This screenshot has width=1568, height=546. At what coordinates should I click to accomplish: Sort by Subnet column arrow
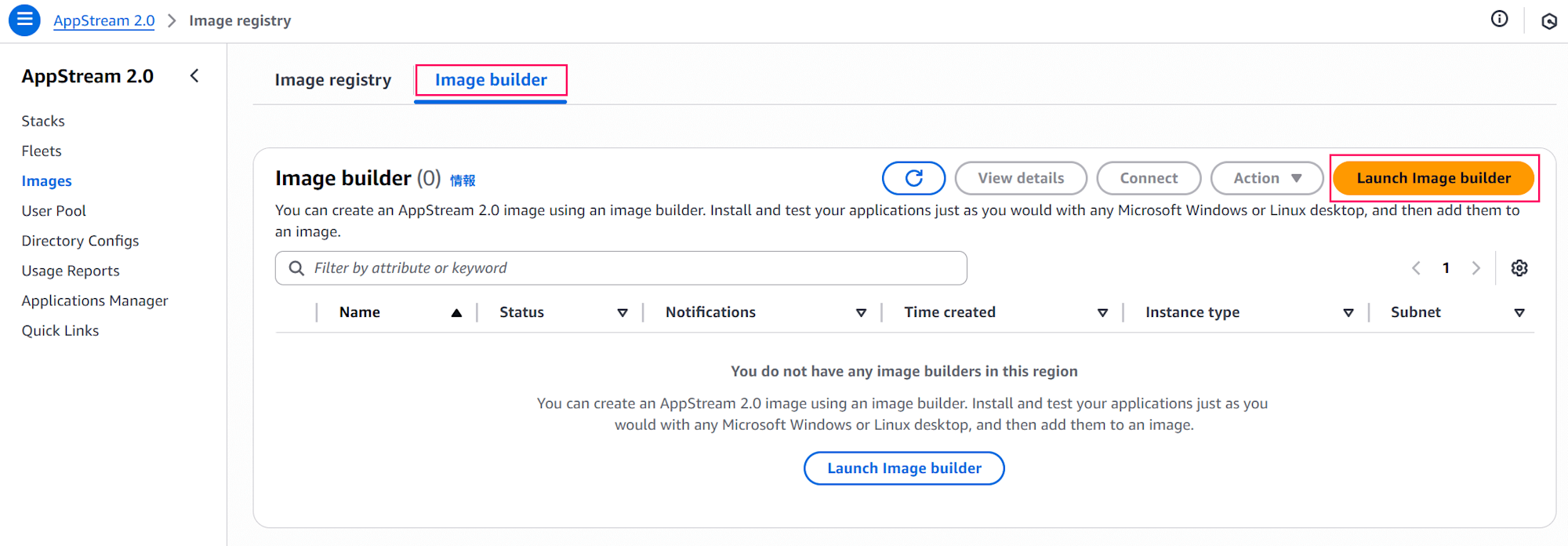click(1519, 313)
